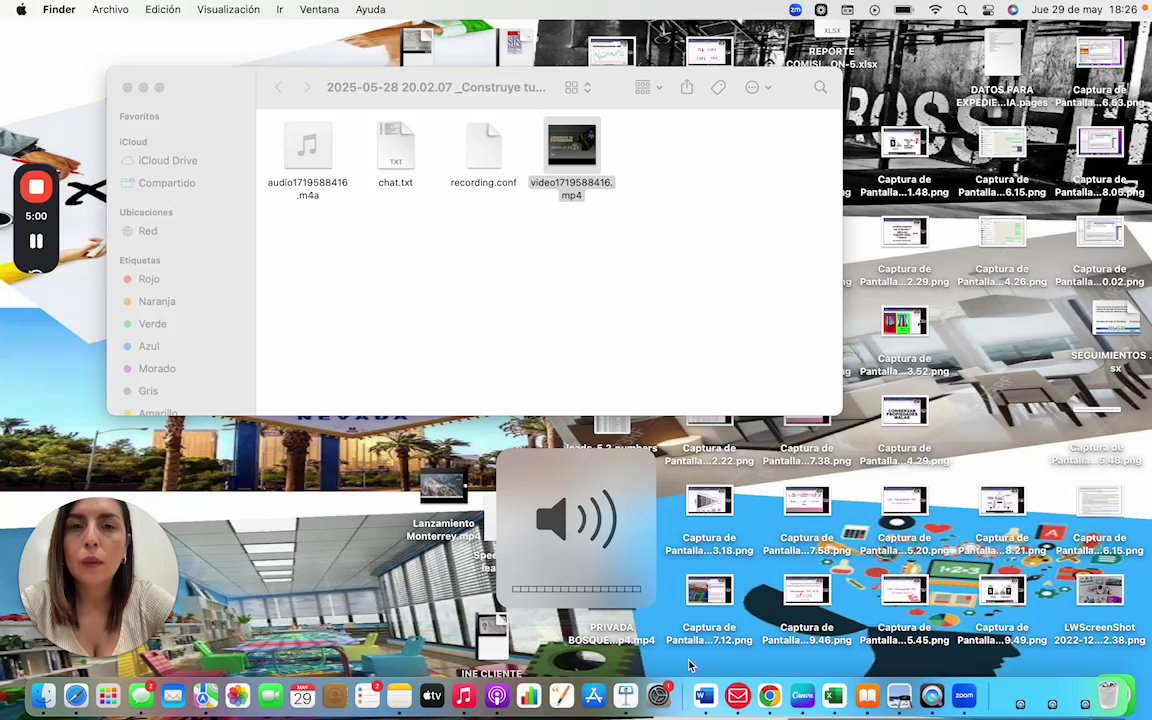Open the Apple menu

point(21,10)
